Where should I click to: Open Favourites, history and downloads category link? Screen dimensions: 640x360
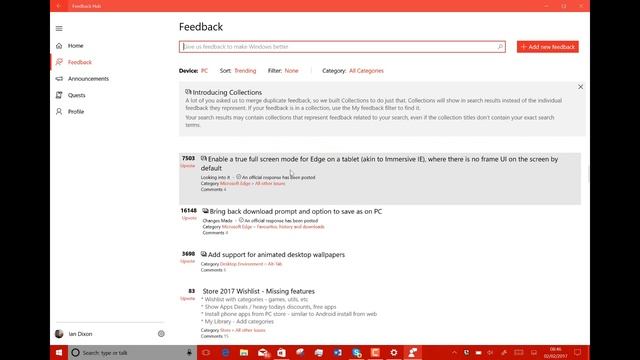[x=273, y=227]
